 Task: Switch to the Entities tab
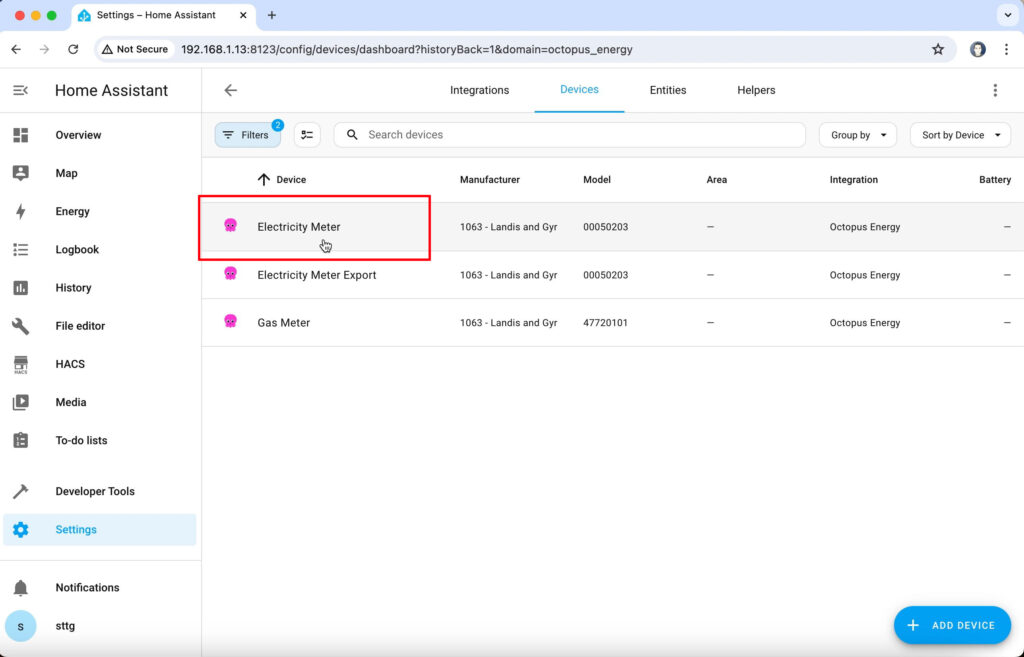pos(667,90)
